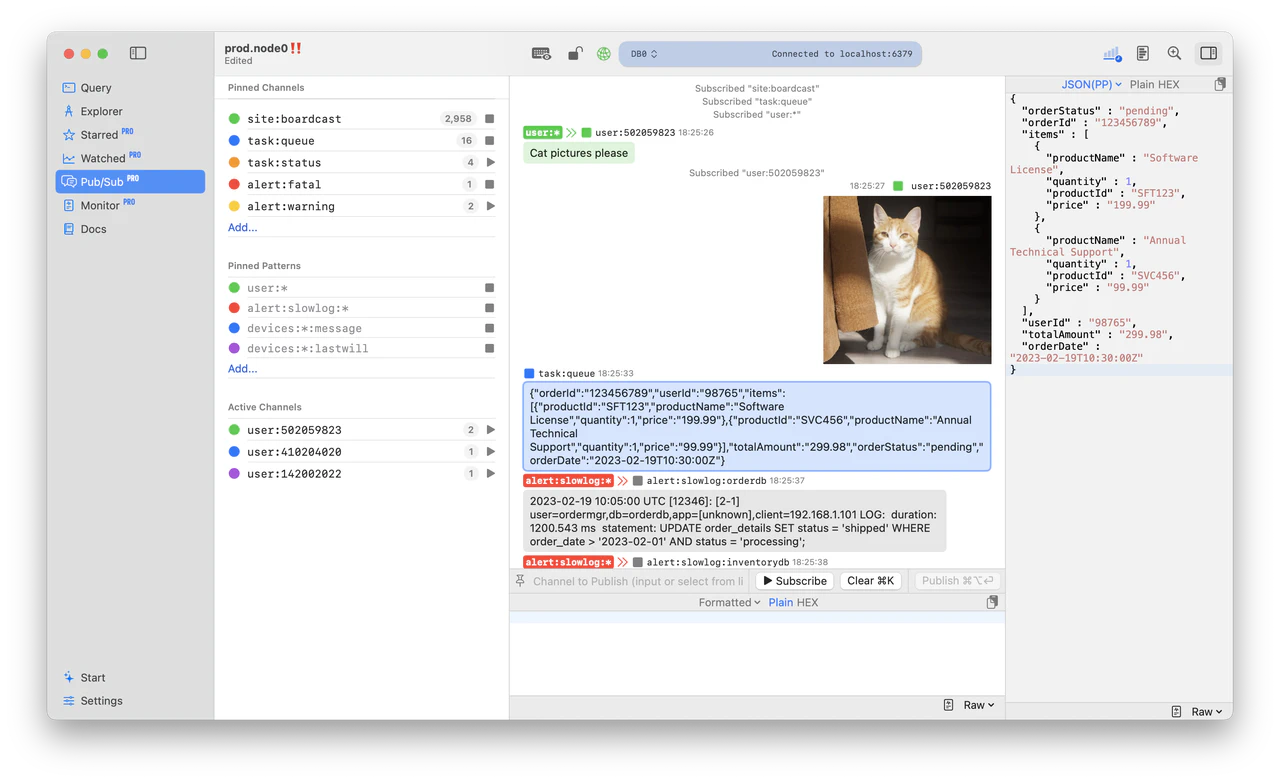Click the magnifier search icon in the toolbar
1280x782 pixels.
(x=1173, y=52)
